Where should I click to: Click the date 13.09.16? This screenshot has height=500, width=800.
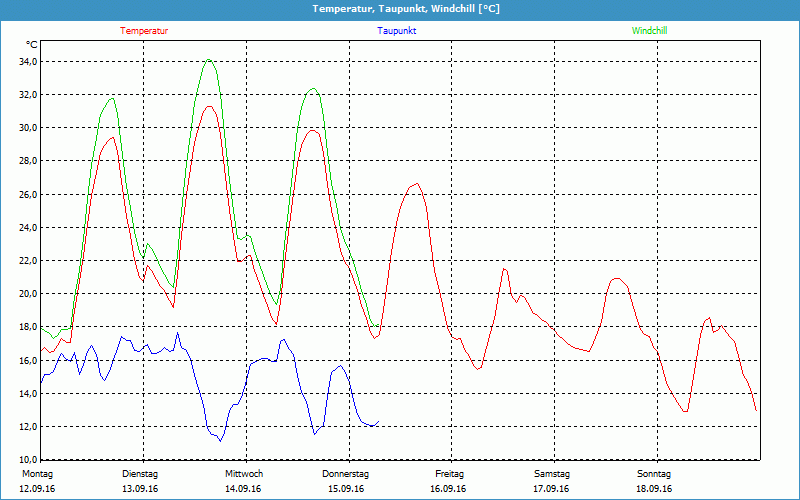pyautogui.click(x=140, y=489)
